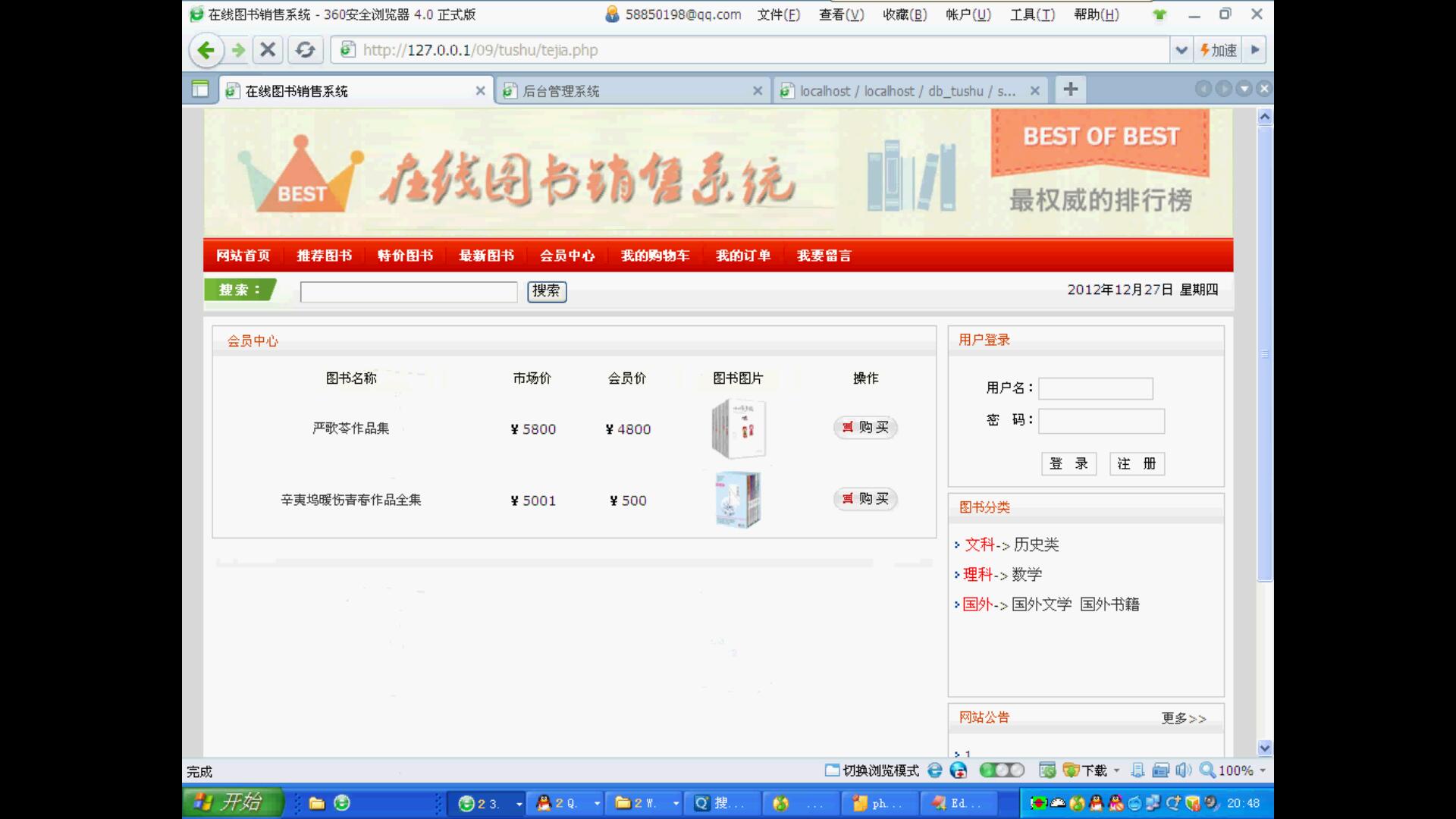Open the sidebar panel icon left of tabs
The width and height of the screenshot is (1456, 819).
pos(200,89)
